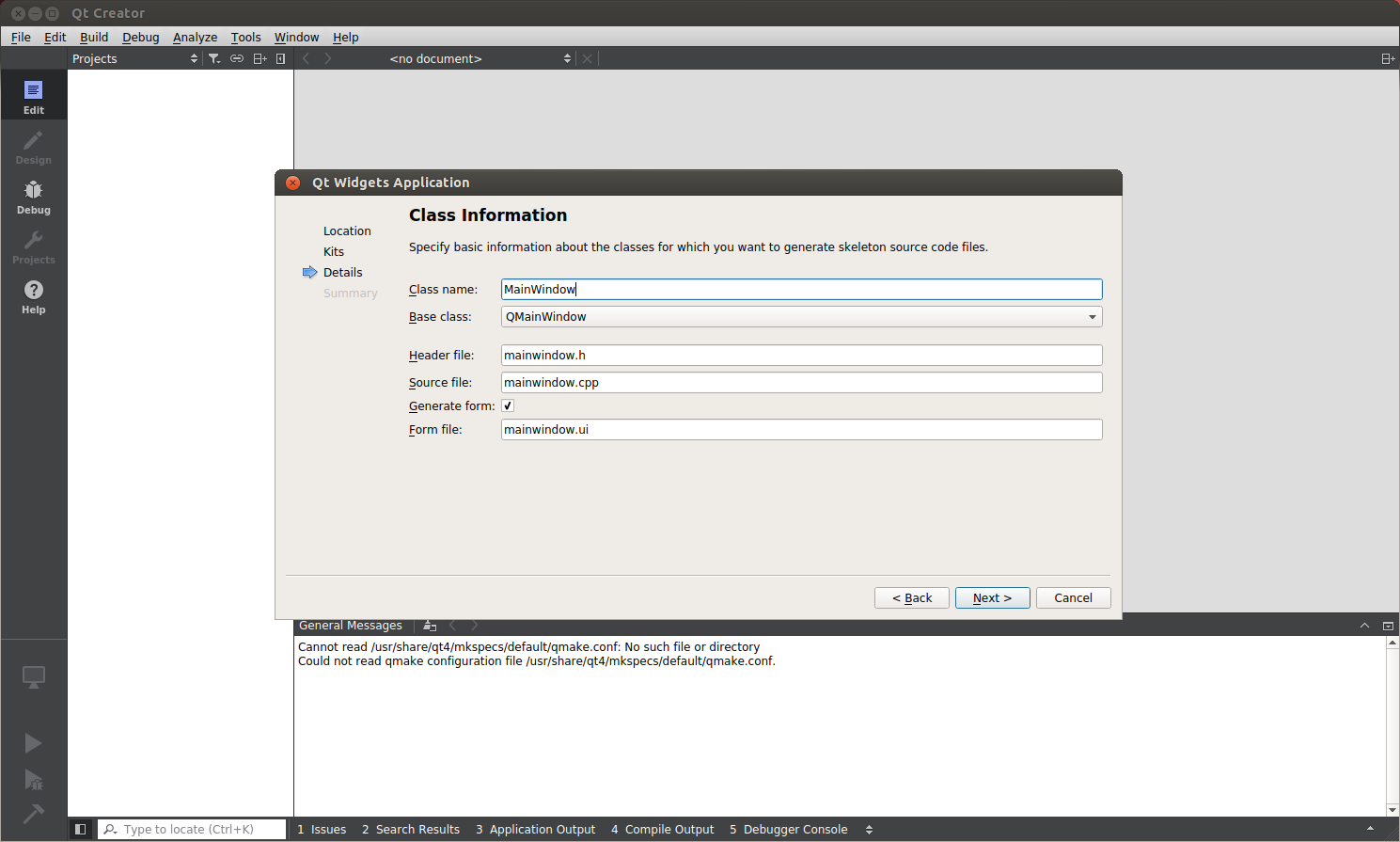Cancel the Qt Widgets Application wizard
1400x842 pixels.
(1073, 597)
